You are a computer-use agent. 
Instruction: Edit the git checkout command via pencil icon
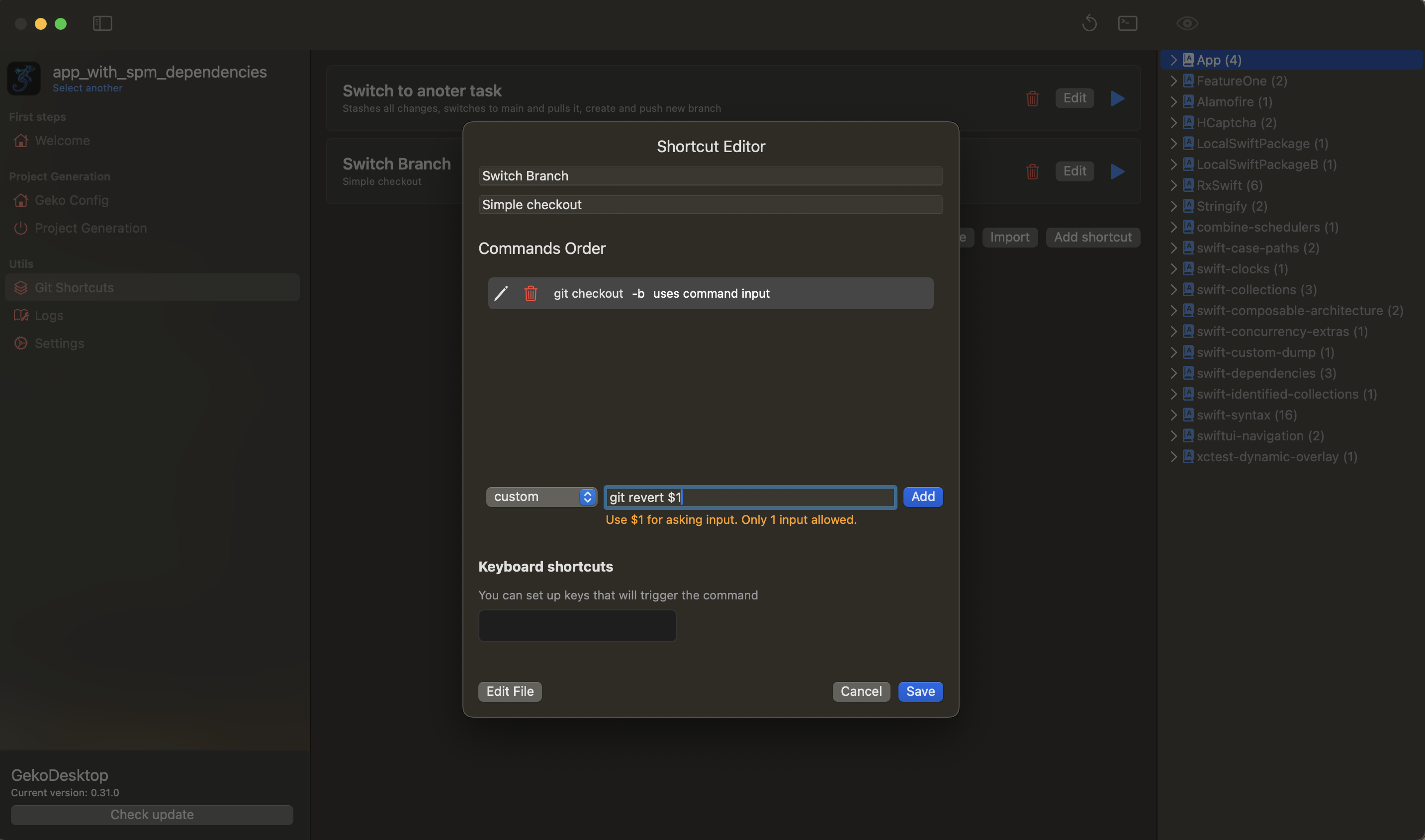coord(501,293)
